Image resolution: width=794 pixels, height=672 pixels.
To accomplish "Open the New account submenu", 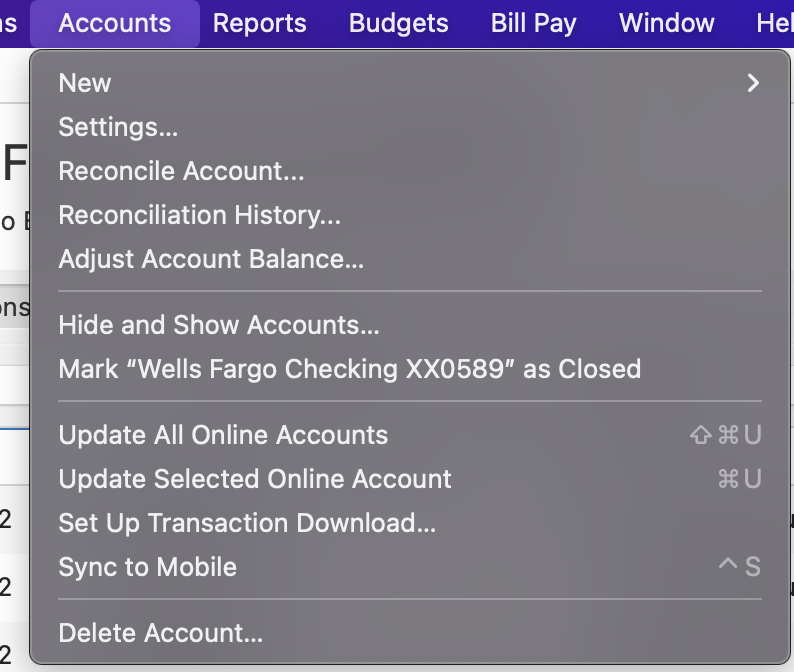I will tap(85, 83).
